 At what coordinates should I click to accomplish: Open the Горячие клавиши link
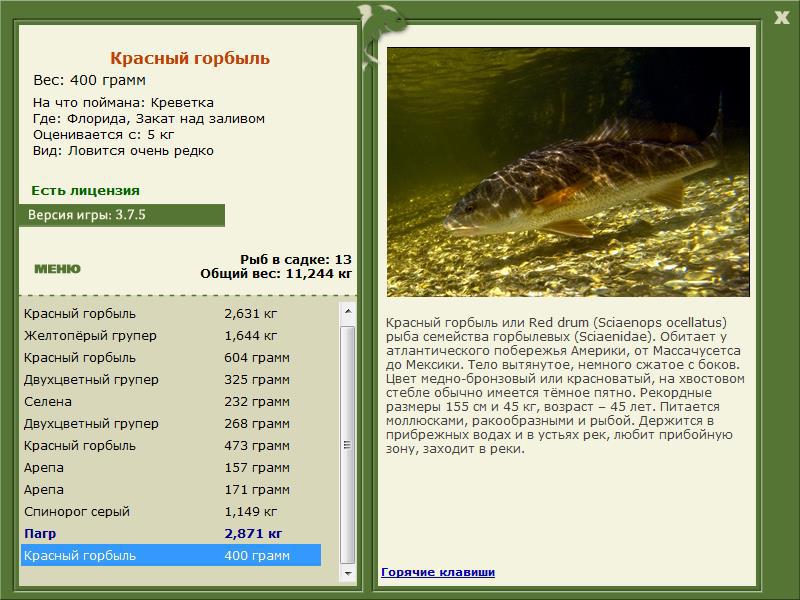pos(438,572)
